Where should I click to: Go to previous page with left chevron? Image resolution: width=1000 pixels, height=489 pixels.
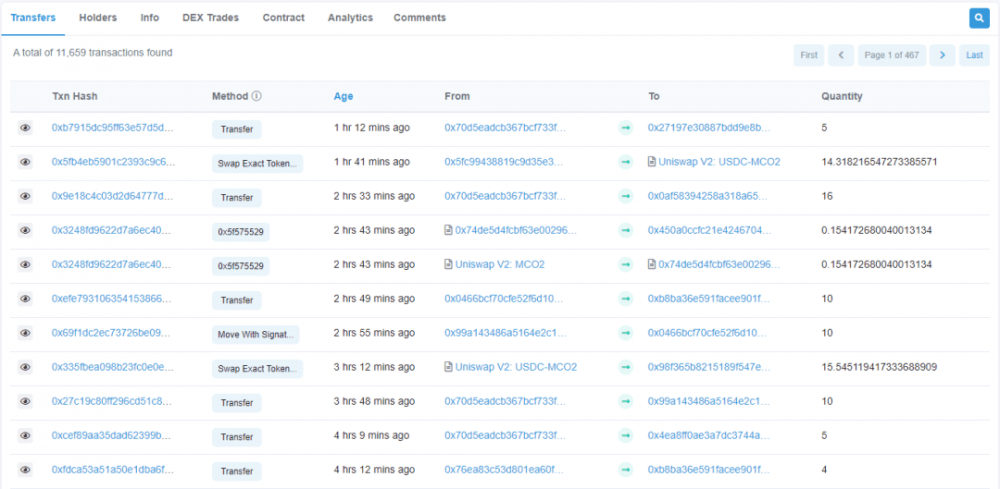tap(841, 56)
